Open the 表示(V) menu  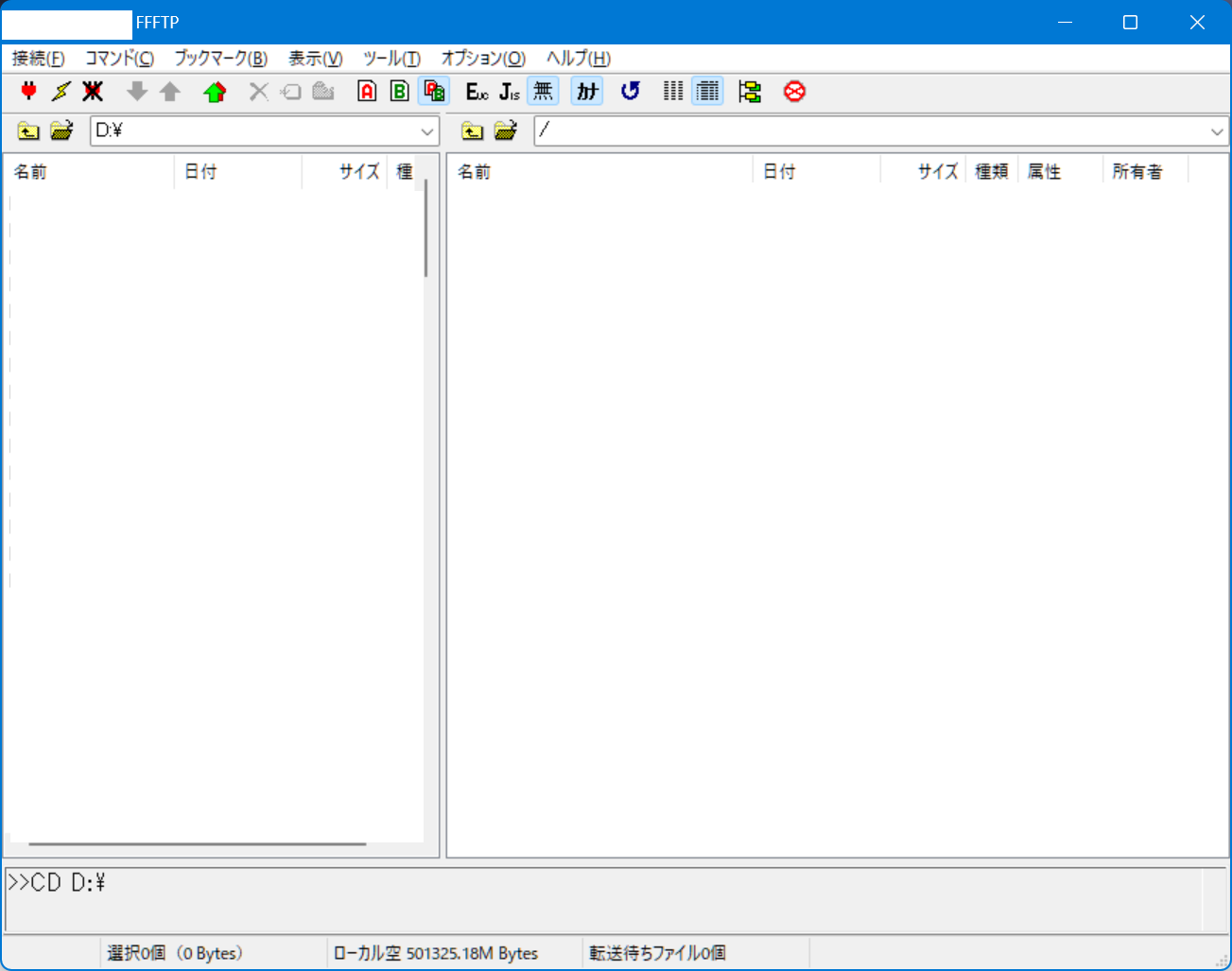click(x=316, y=59)
